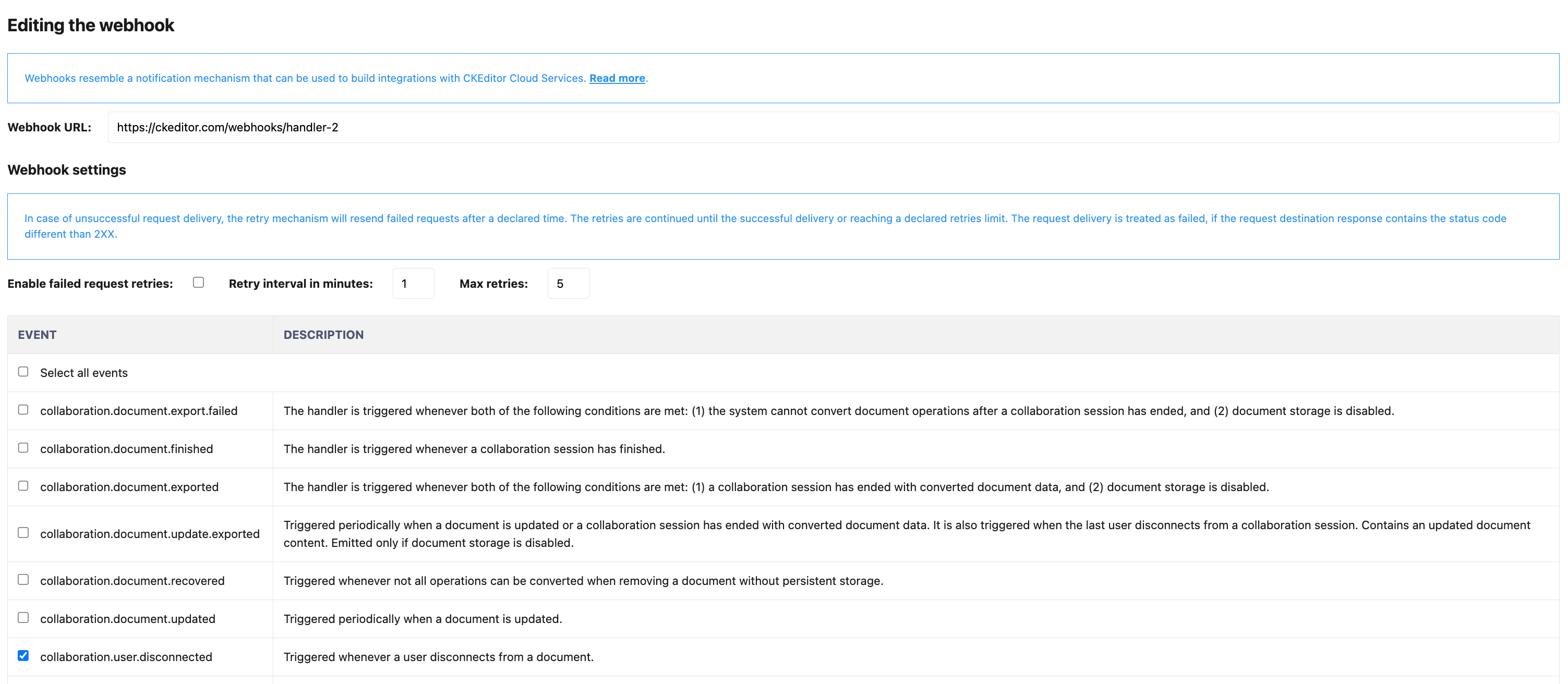Screen dimensions: 1568x684
Task: Open the Read more link
Action: (617, 78)
